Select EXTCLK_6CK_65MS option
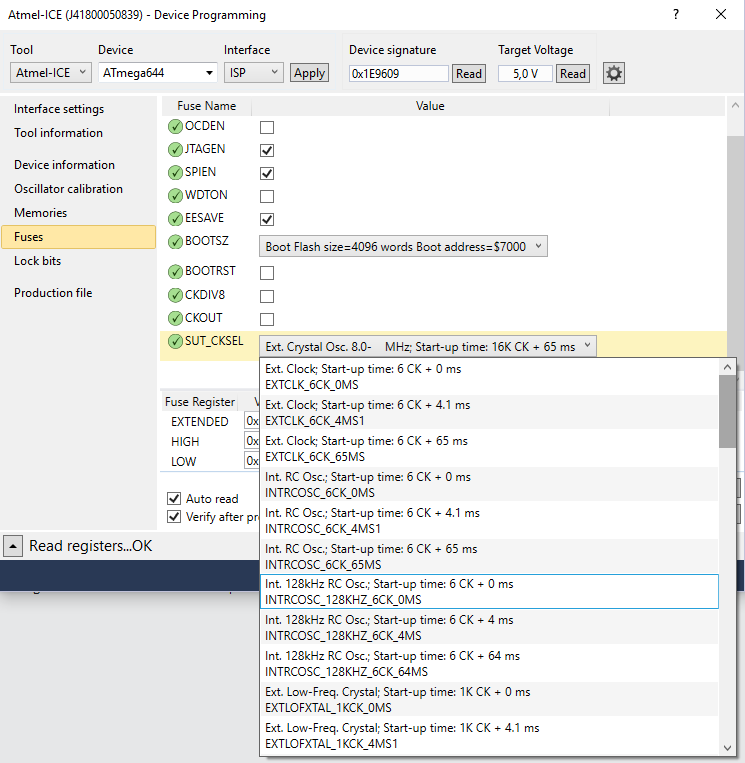 click(x=490, y=448)
